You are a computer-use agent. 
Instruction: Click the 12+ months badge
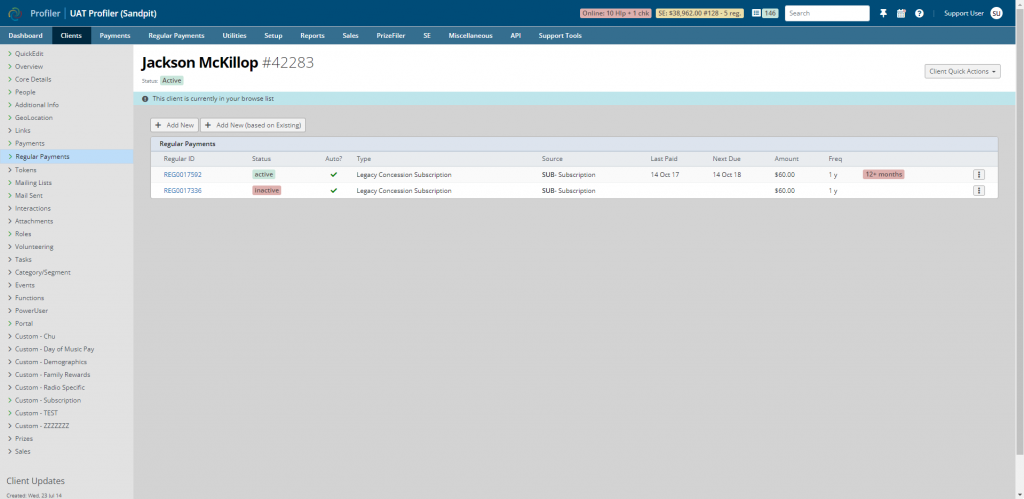tap(884, 174)
